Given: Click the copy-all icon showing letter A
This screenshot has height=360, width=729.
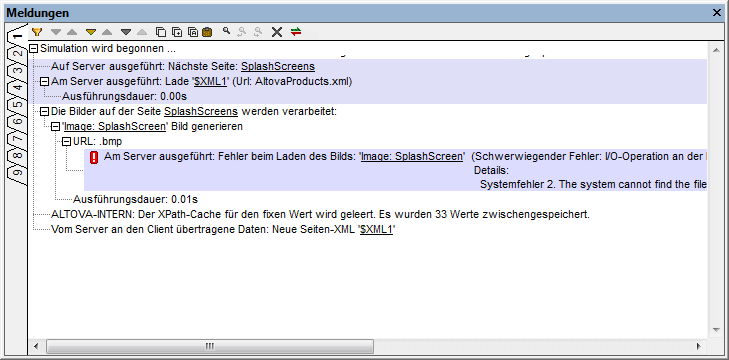Looking at the screenshot, I should (x=192, y=32).
